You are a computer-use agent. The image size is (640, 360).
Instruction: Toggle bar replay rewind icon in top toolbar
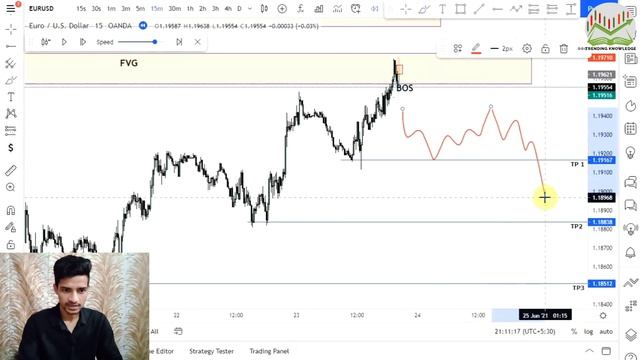coord(374,9)
